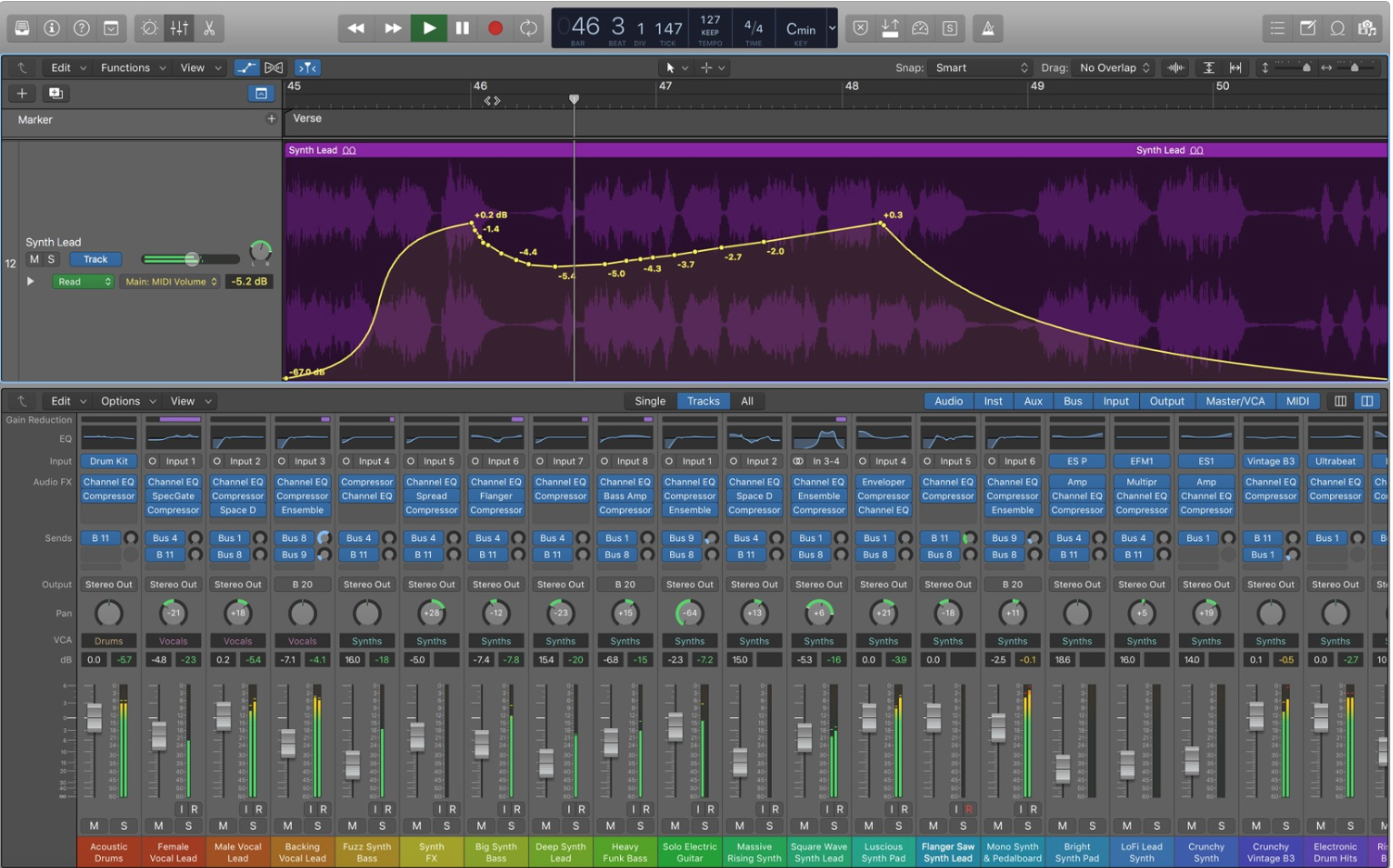Click the Record button in the transport

(x=496, y=28)
